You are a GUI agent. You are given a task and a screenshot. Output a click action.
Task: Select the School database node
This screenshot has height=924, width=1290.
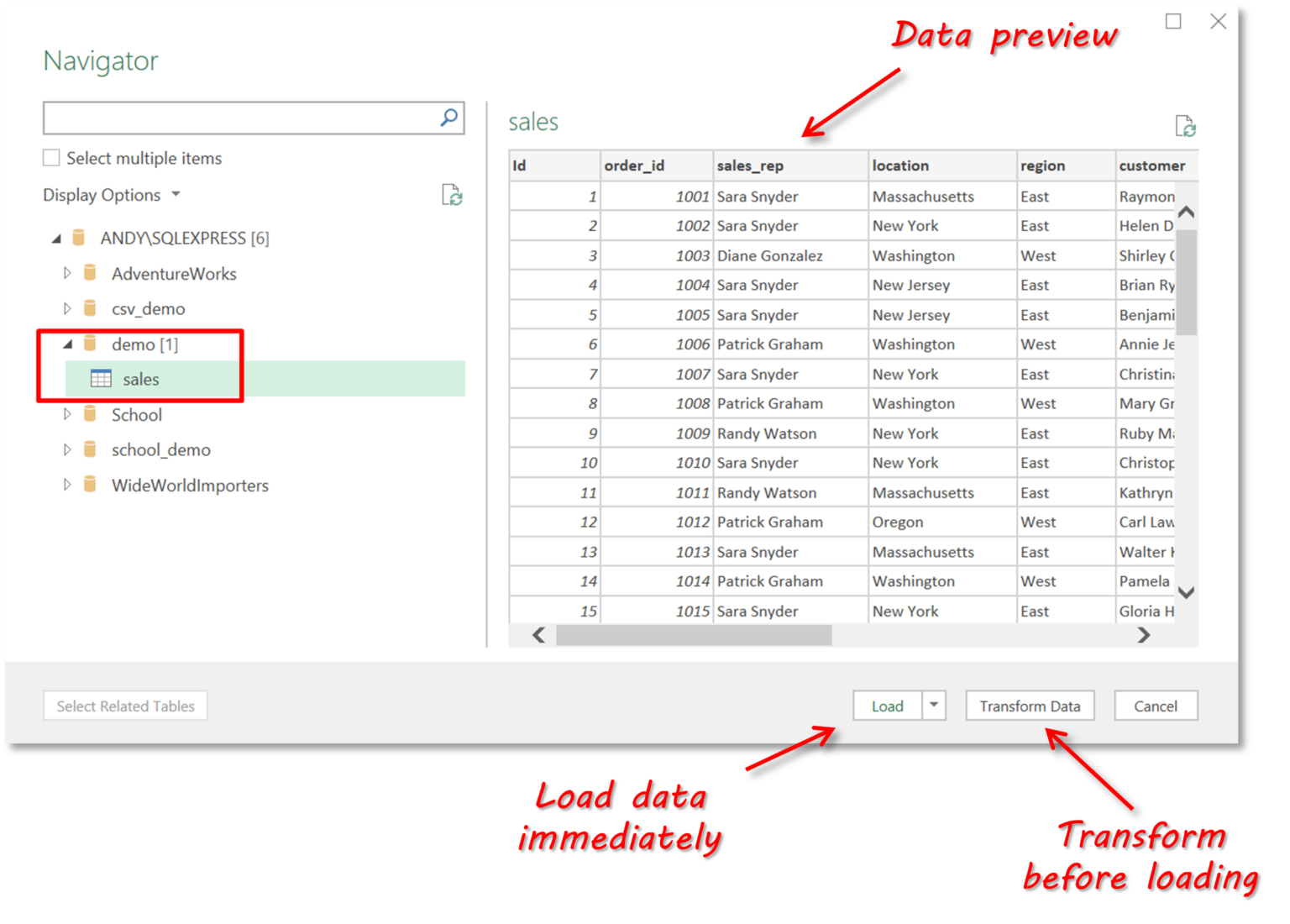[137, 414]
